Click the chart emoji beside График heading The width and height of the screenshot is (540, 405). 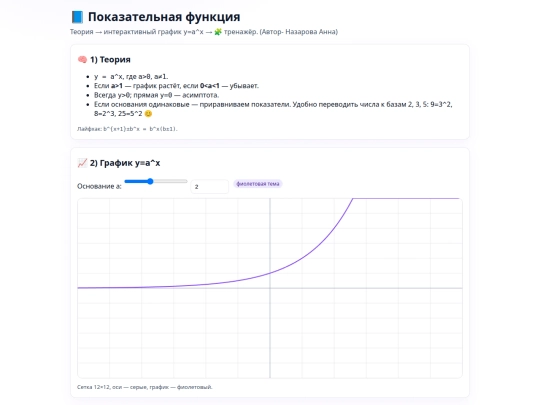(x=82, y=163)
